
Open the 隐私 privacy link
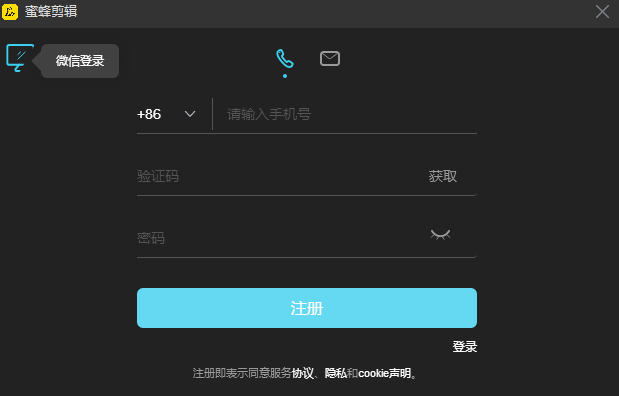coord(336,373)
